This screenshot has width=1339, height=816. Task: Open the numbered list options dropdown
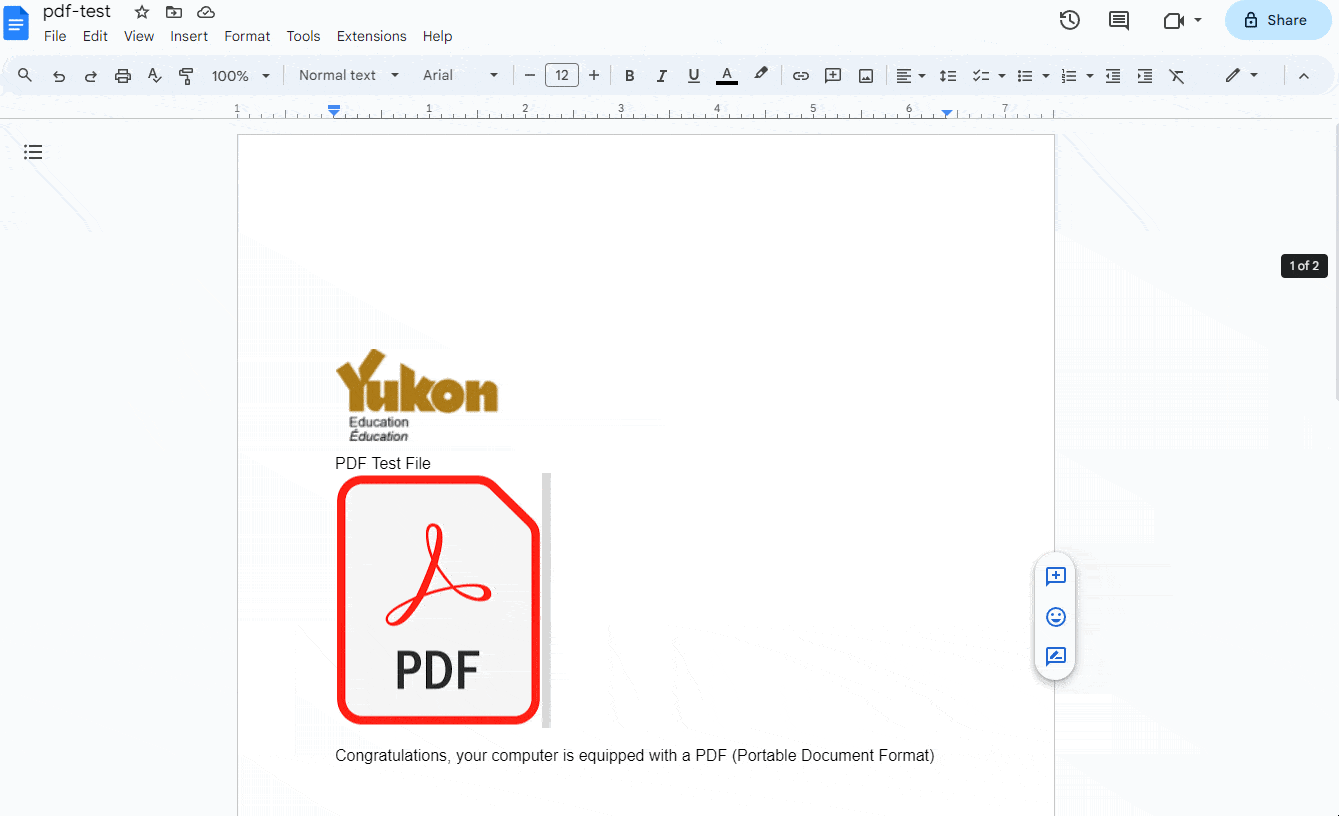pos(1089,75)
